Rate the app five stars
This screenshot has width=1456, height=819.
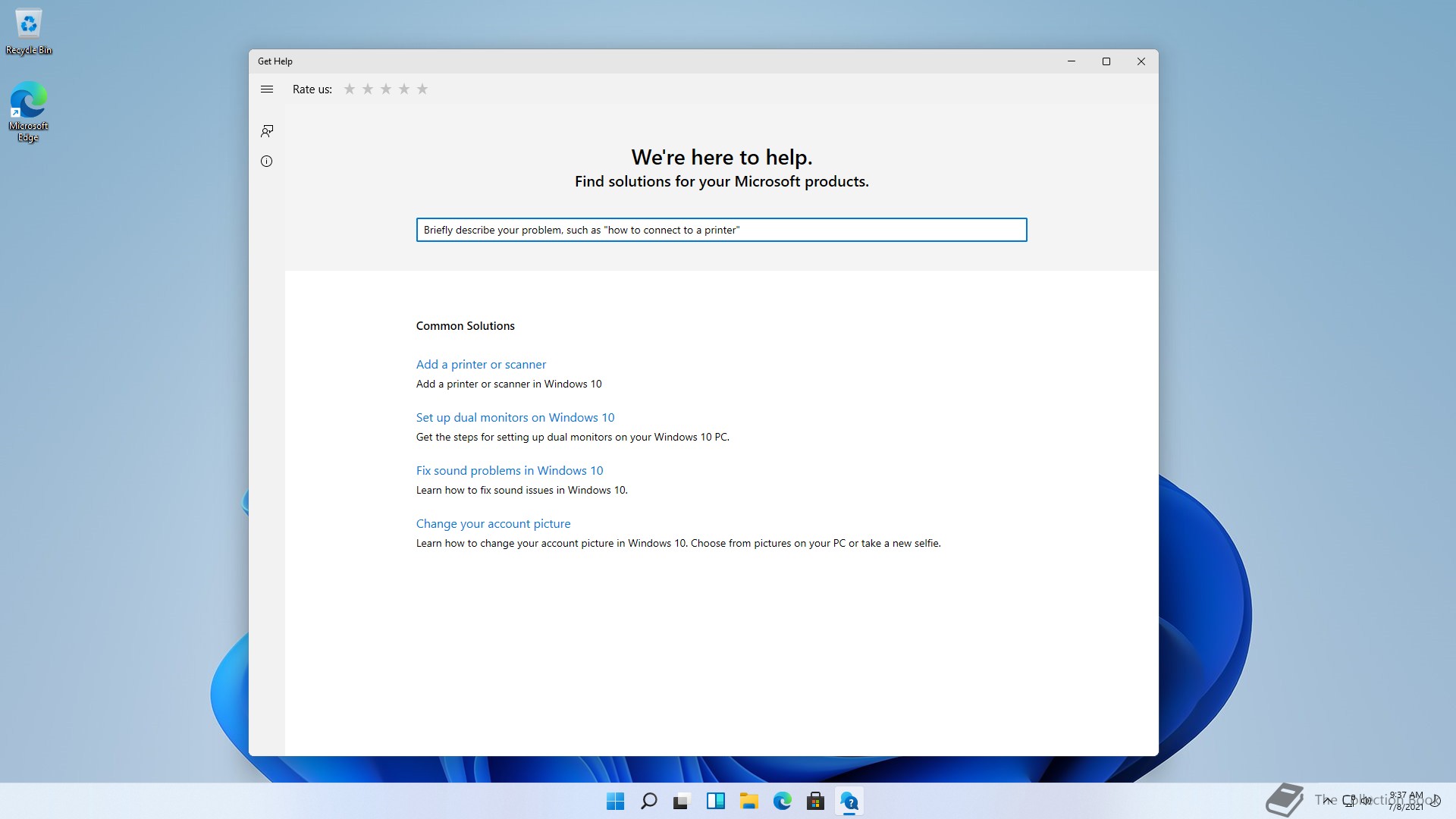[422, 89]
